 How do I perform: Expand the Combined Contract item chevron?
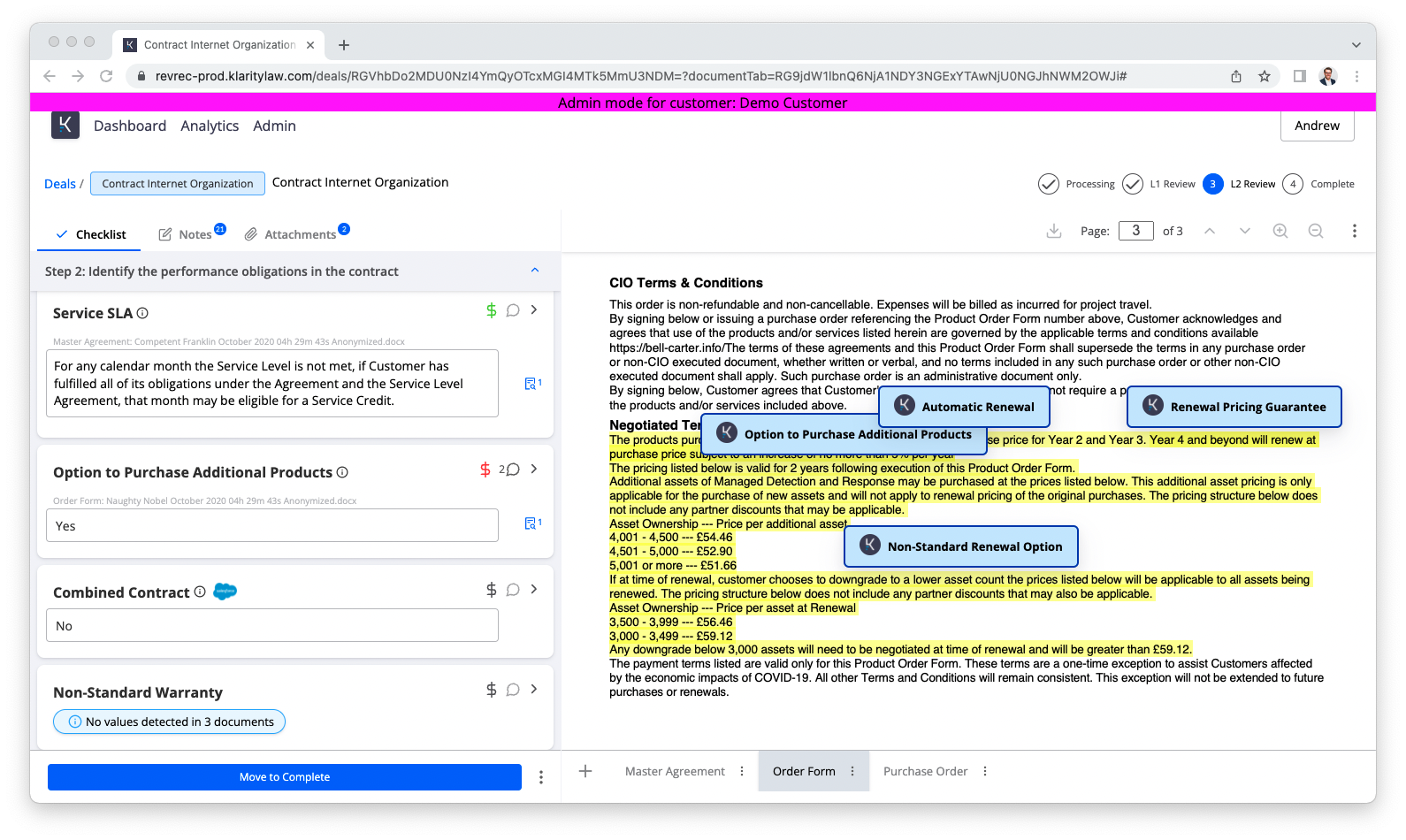click(x=534, y=589)
